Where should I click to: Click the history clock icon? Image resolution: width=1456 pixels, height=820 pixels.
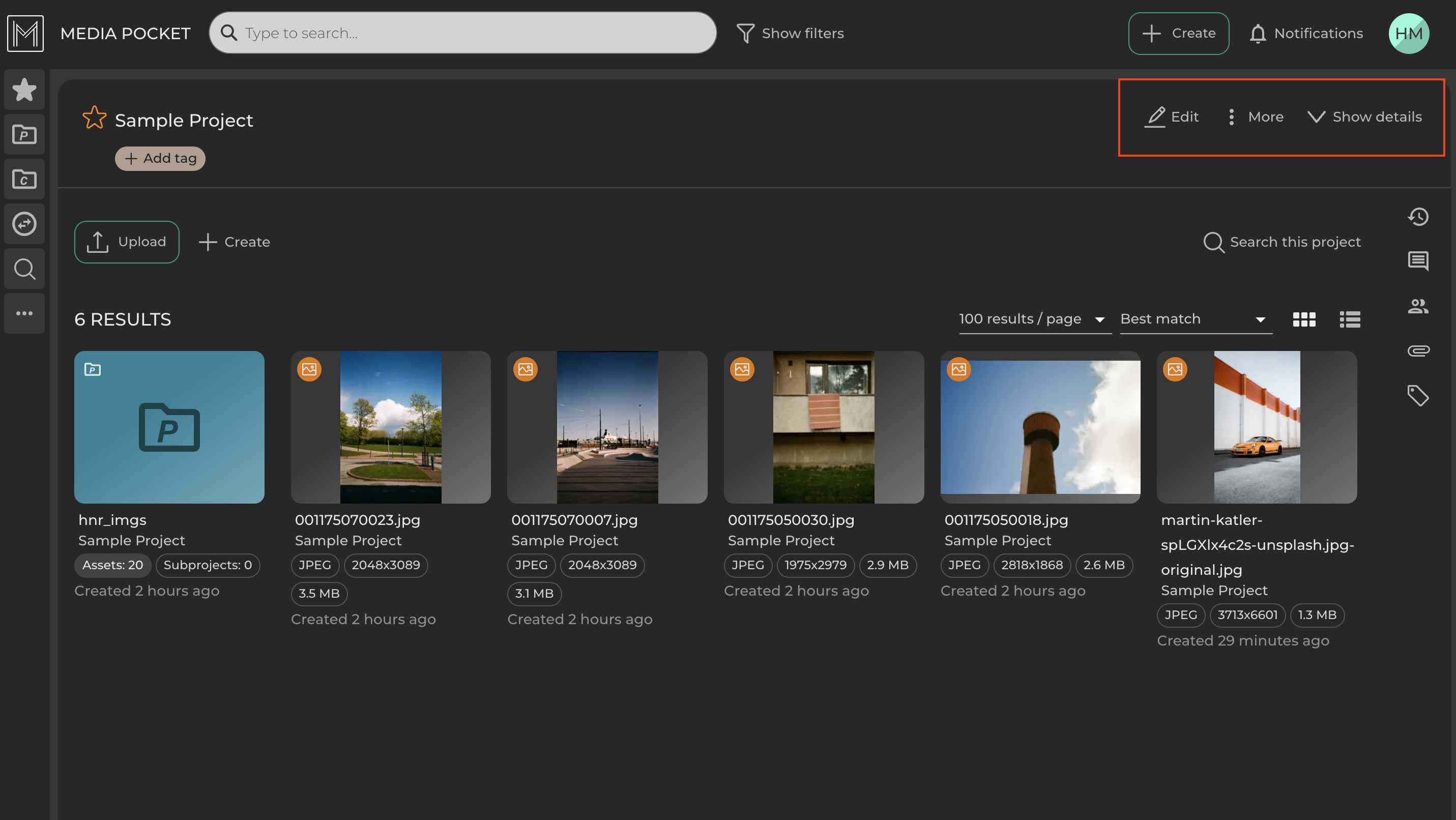pyautogui.click(x=1417, y=216)
